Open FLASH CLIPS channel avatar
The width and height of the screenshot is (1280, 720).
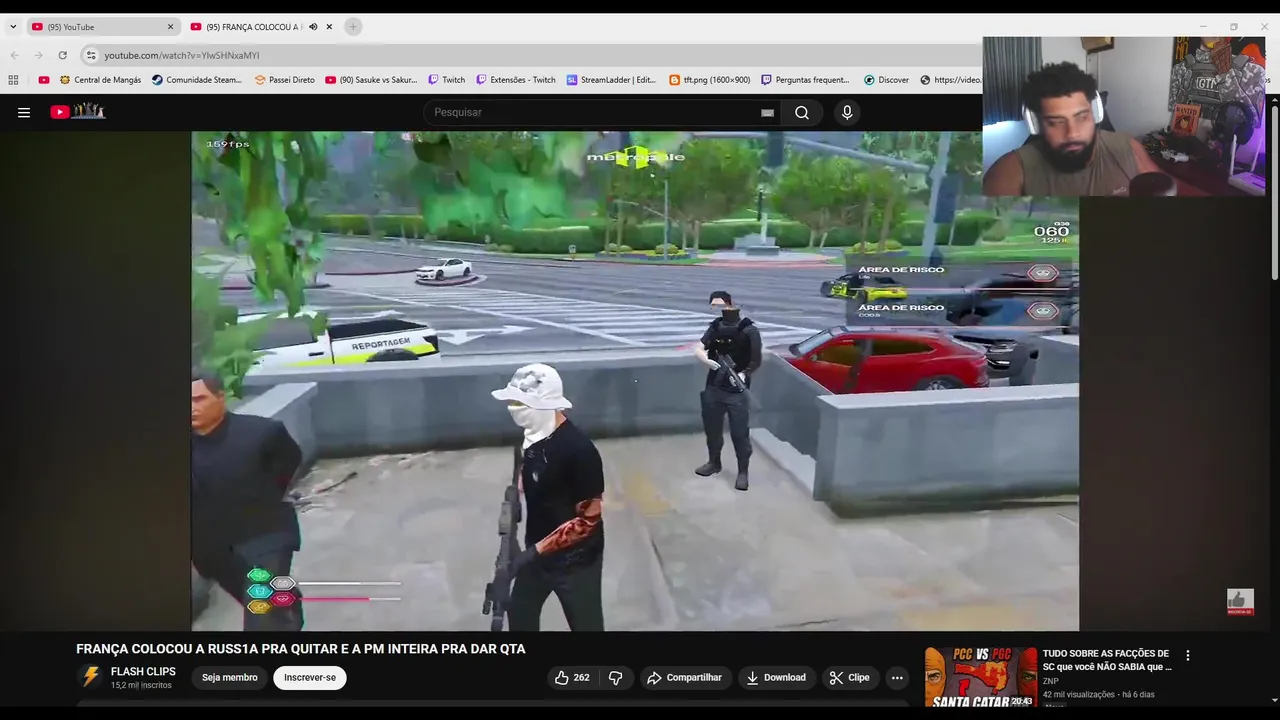[91, 677]
